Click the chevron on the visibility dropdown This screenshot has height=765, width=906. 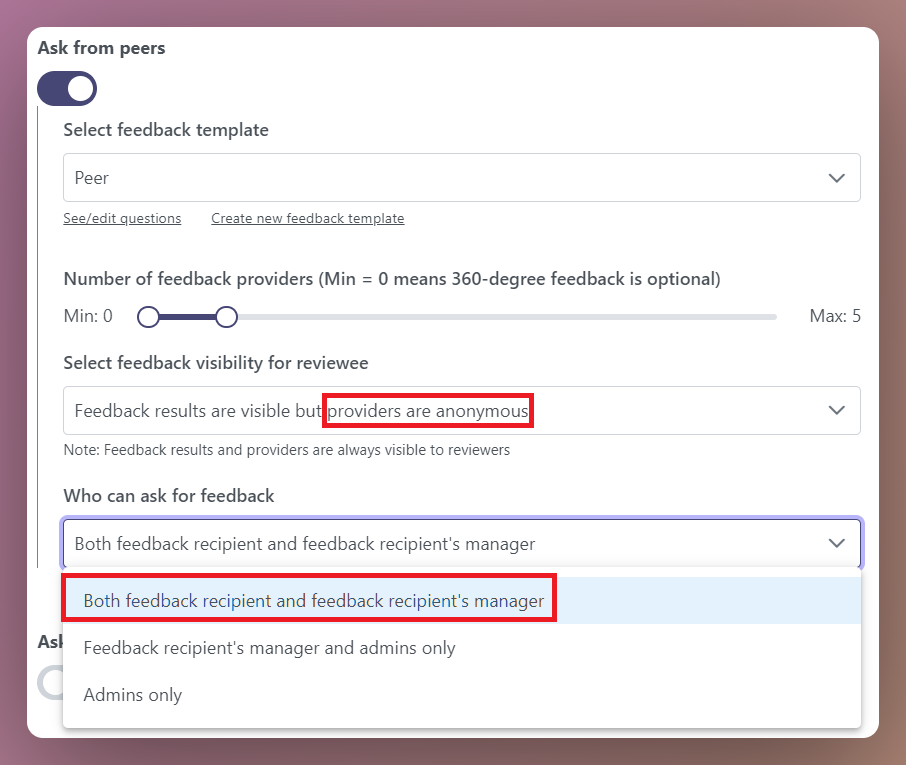tap(838, 410)
